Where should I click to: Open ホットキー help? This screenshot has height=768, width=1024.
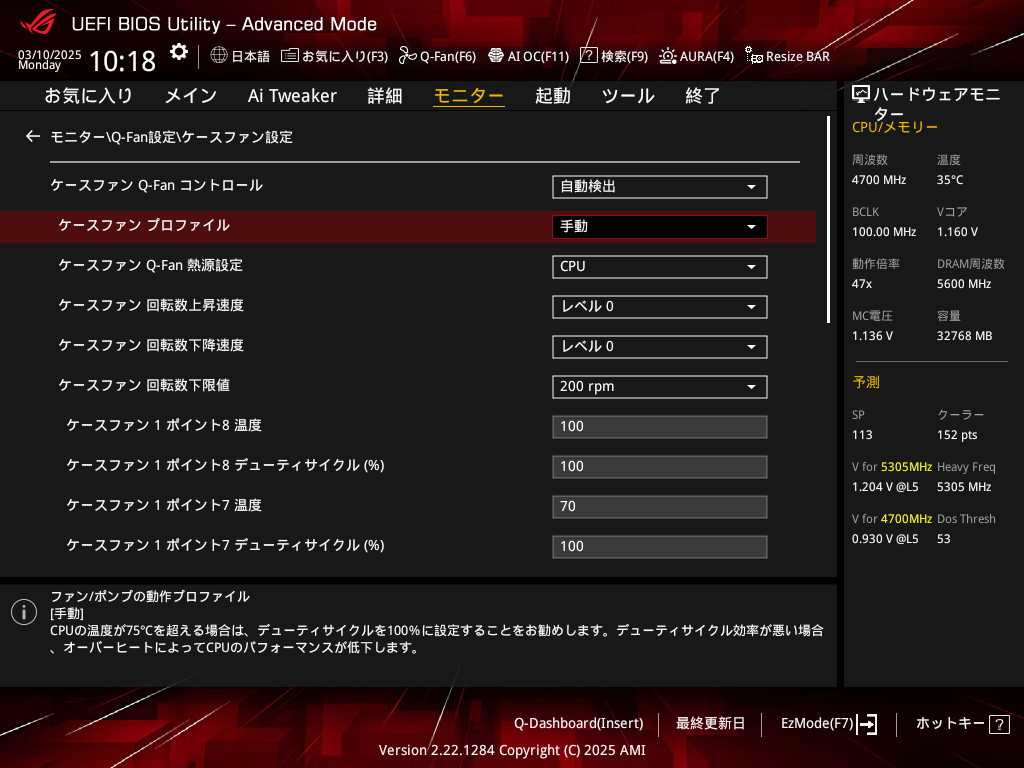tap(950, 724)
